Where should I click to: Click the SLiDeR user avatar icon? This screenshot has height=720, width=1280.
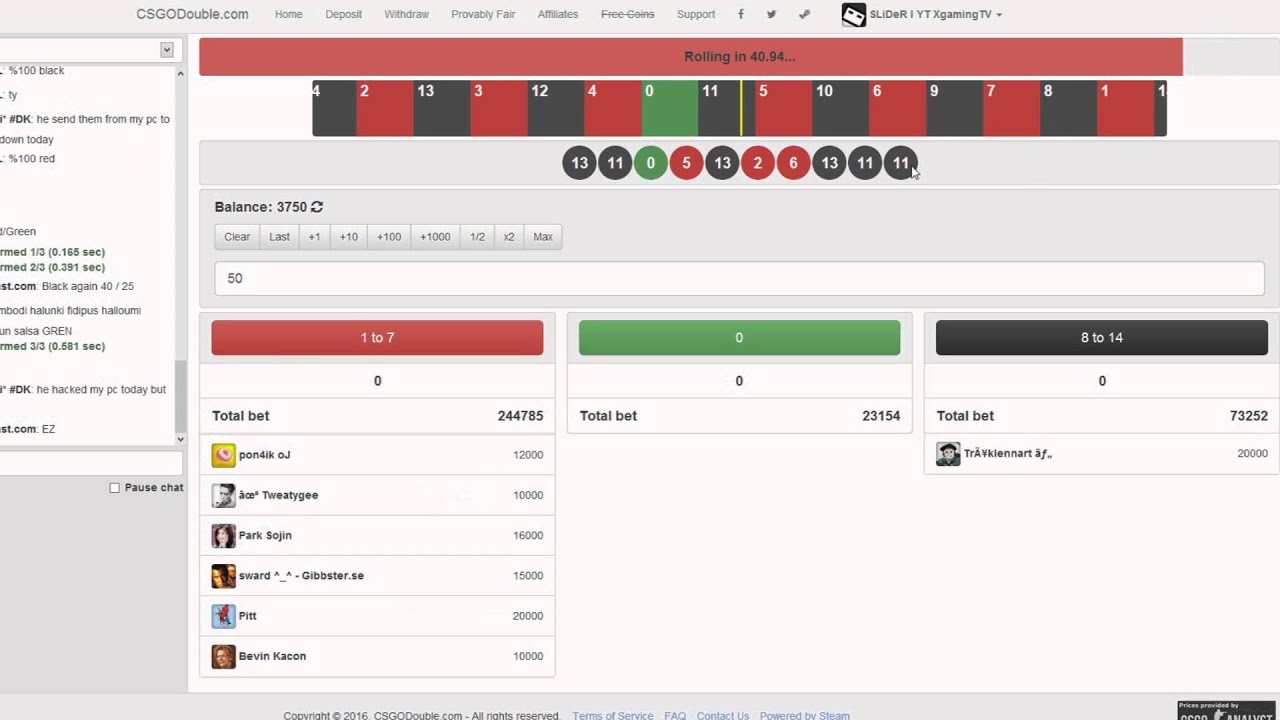click(x=854, y=14)
